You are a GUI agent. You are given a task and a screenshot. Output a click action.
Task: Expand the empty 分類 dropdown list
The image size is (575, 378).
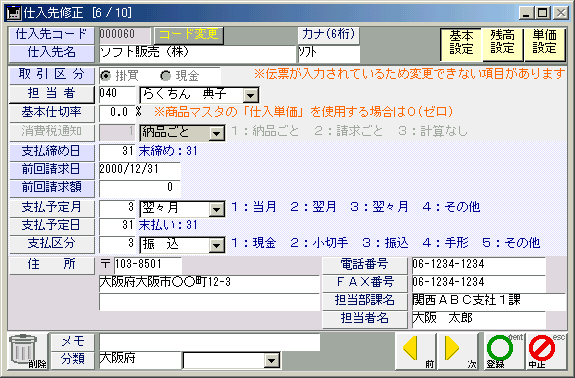[x=272, y=360]
